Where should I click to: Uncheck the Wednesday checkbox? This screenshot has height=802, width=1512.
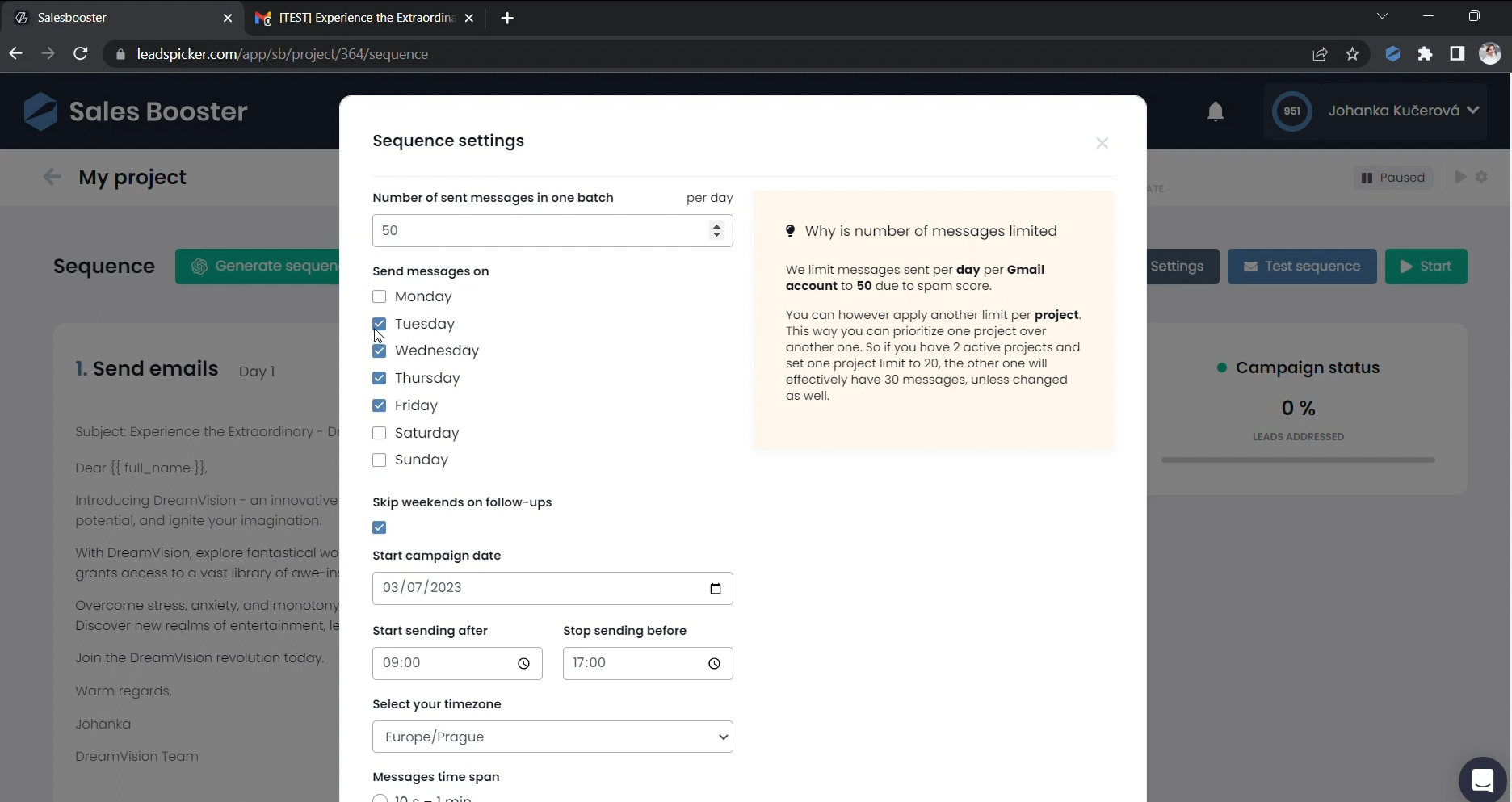pos(379,351)
